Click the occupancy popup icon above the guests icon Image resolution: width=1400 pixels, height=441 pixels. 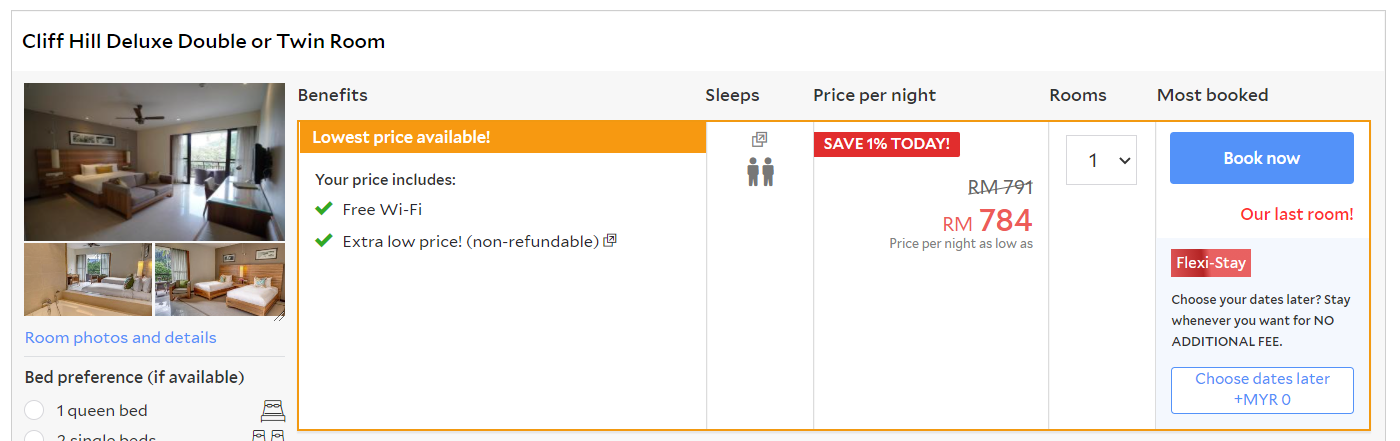[760, 140]
